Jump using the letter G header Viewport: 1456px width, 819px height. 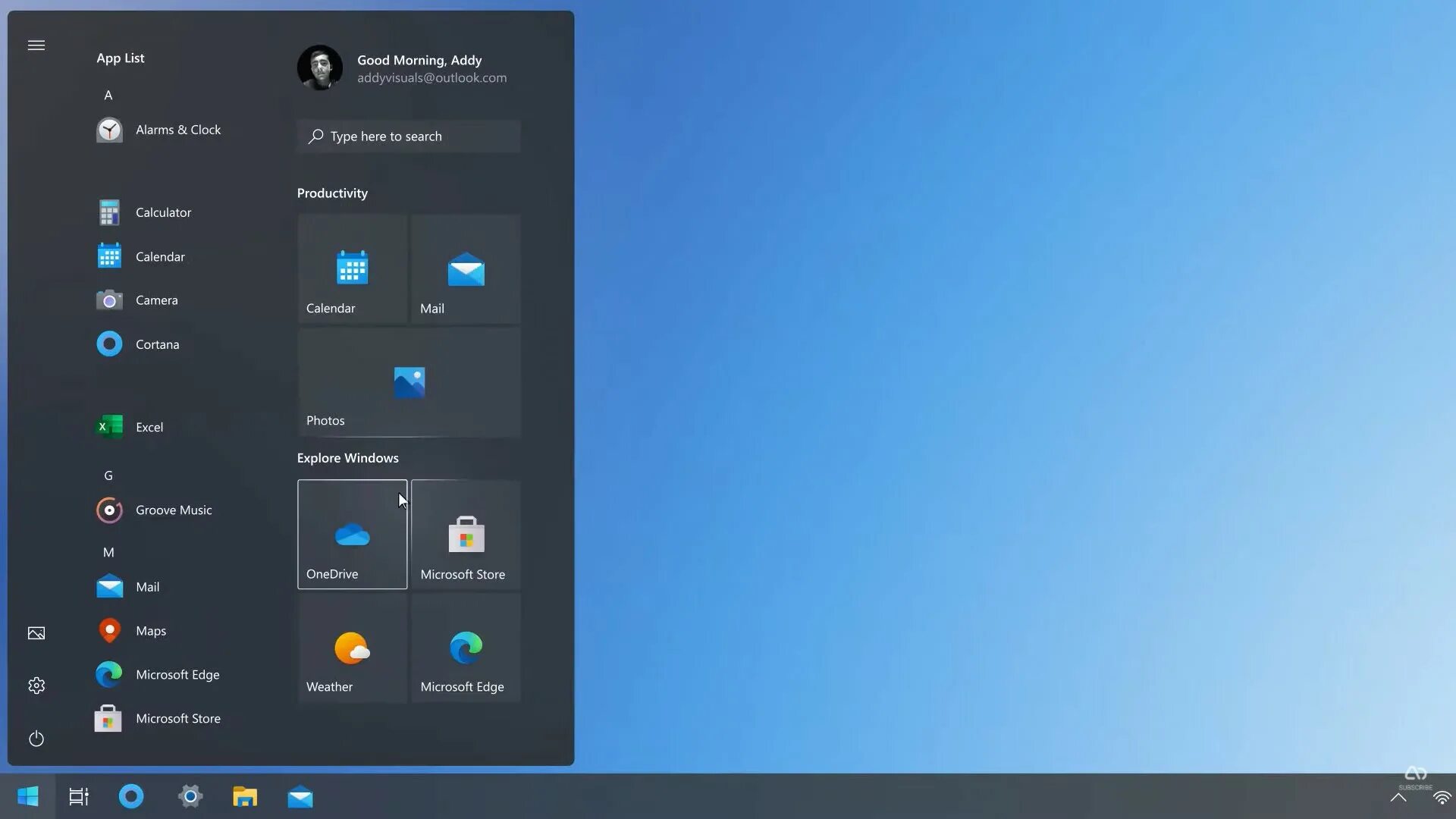pyautogui.click(x=108, y=475)
